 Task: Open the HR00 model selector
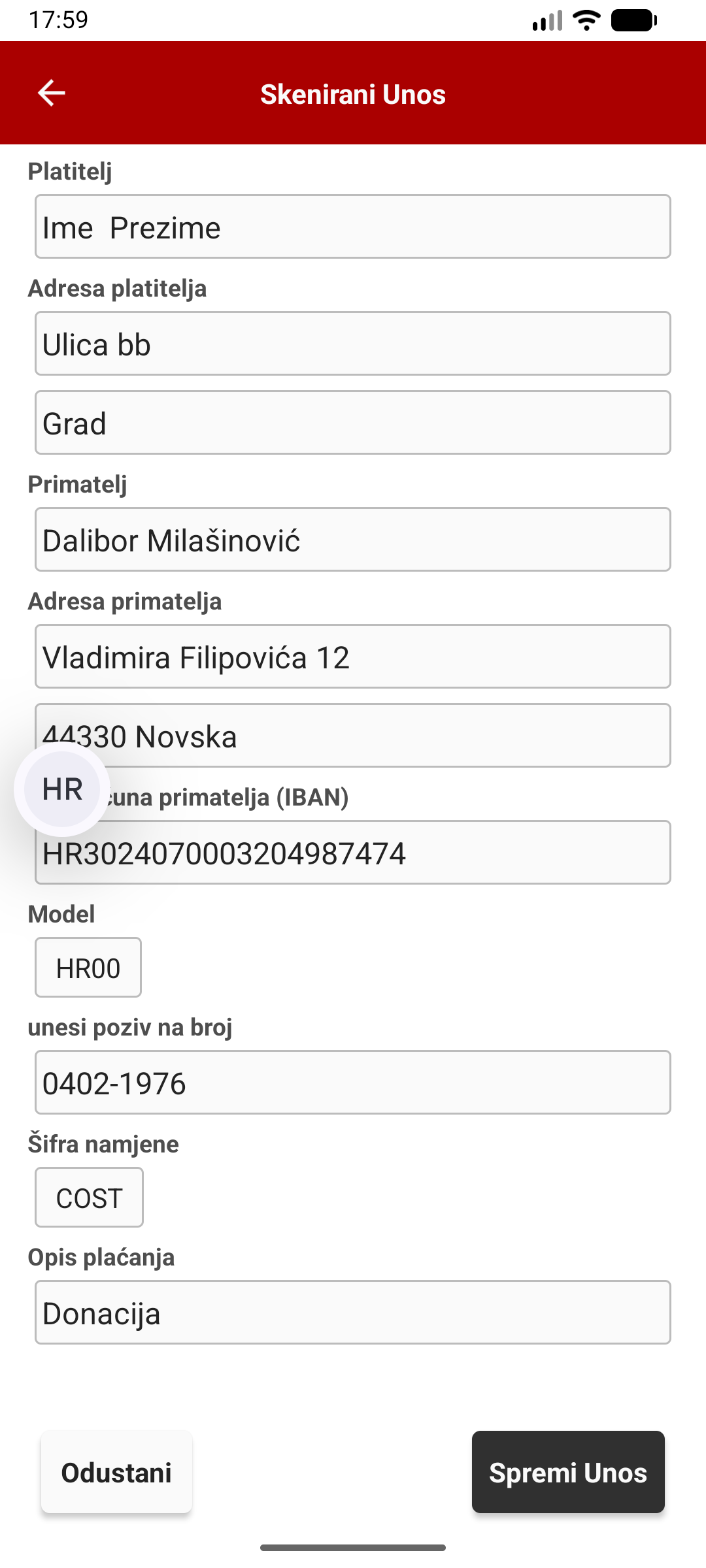click(88, 968)
